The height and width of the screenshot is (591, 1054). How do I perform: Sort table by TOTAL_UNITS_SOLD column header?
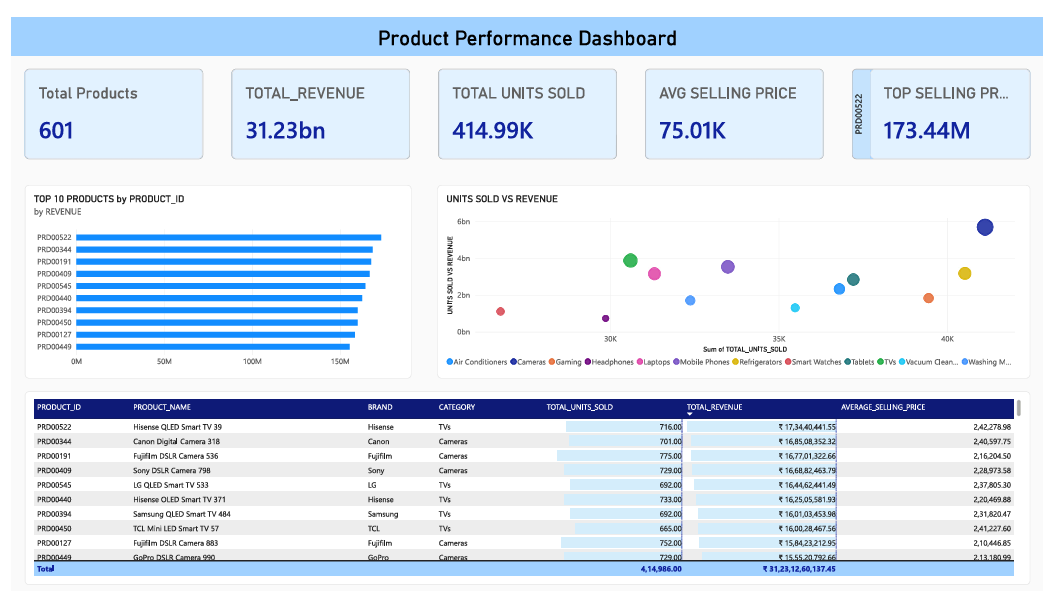(x=579, y=407)
